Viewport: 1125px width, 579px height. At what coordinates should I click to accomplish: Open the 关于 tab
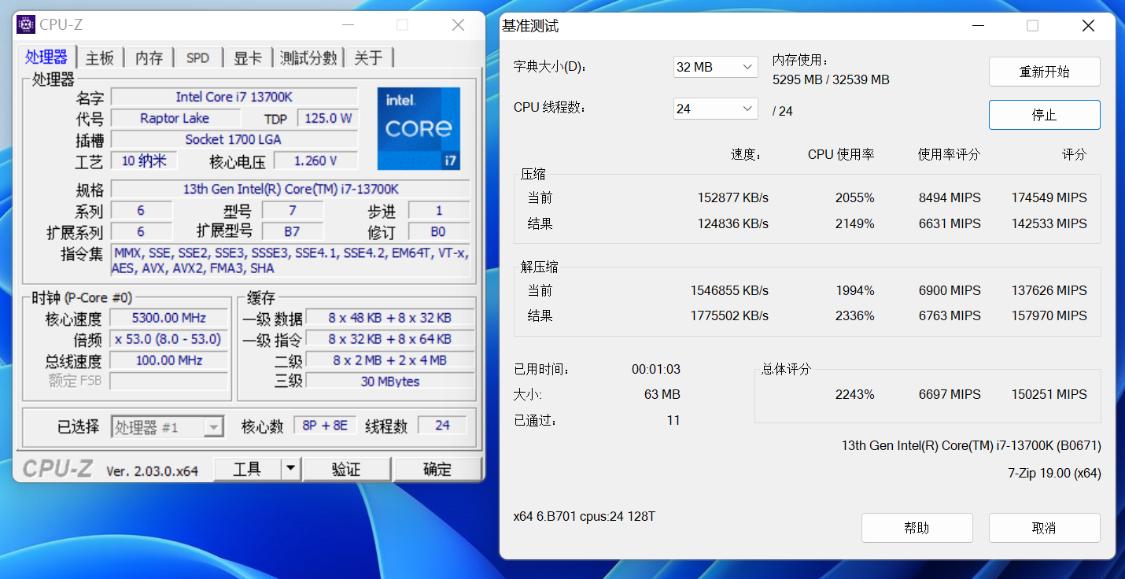point(368,58)
